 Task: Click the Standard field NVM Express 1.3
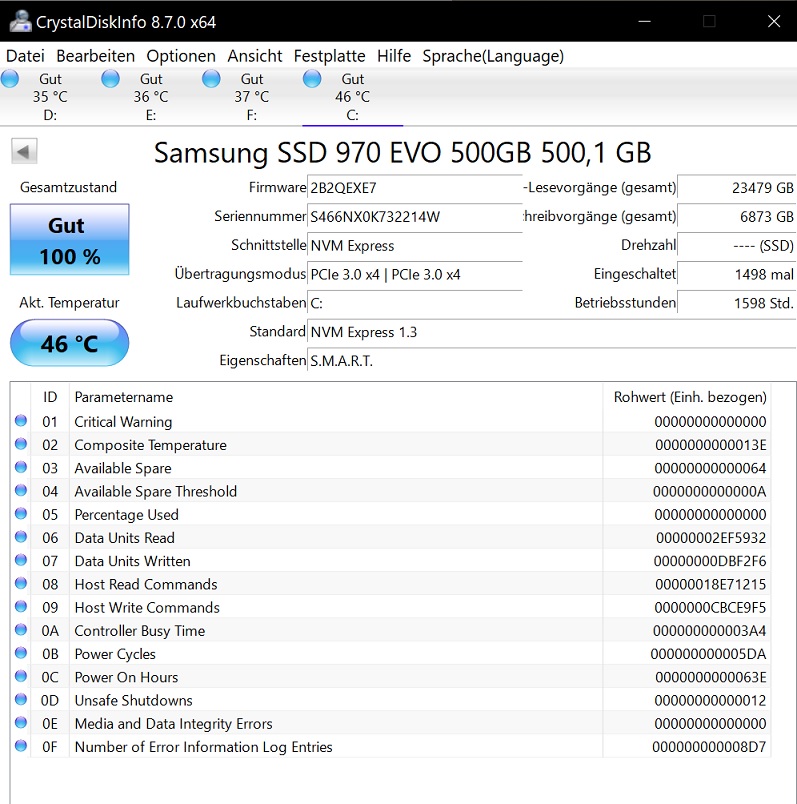pos(551,332)
